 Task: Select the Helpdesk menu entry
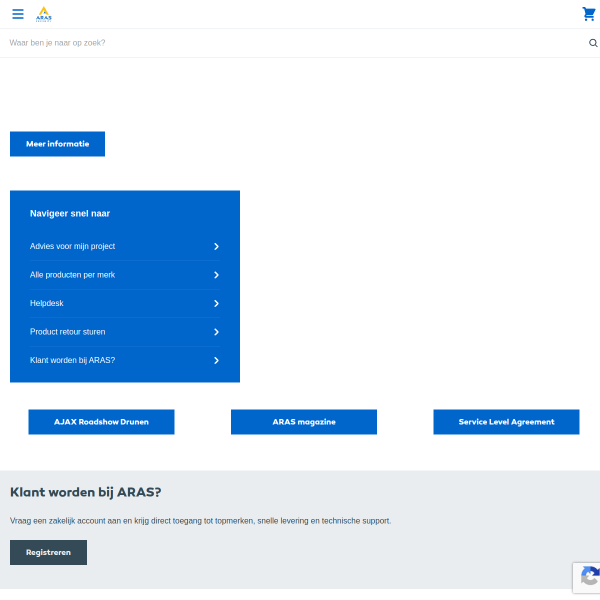47,303
